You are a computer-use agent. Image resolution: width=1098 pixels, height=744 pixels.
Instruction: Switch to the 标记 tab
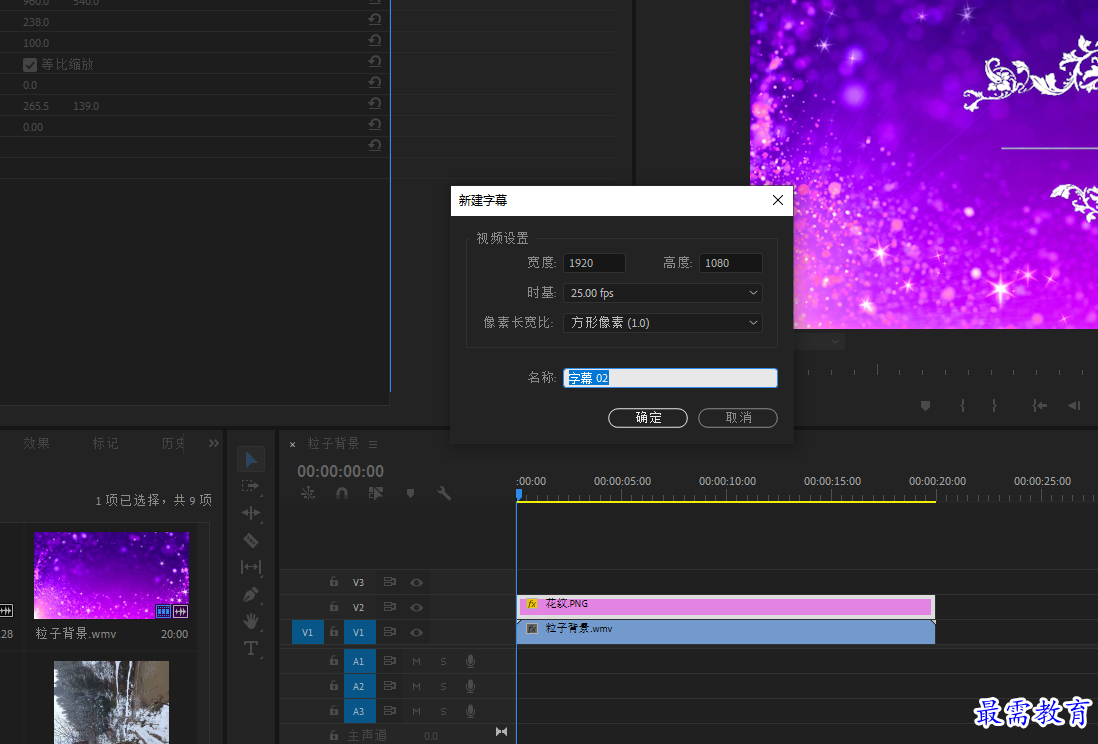pyautogui.click(x=106, y=443)
